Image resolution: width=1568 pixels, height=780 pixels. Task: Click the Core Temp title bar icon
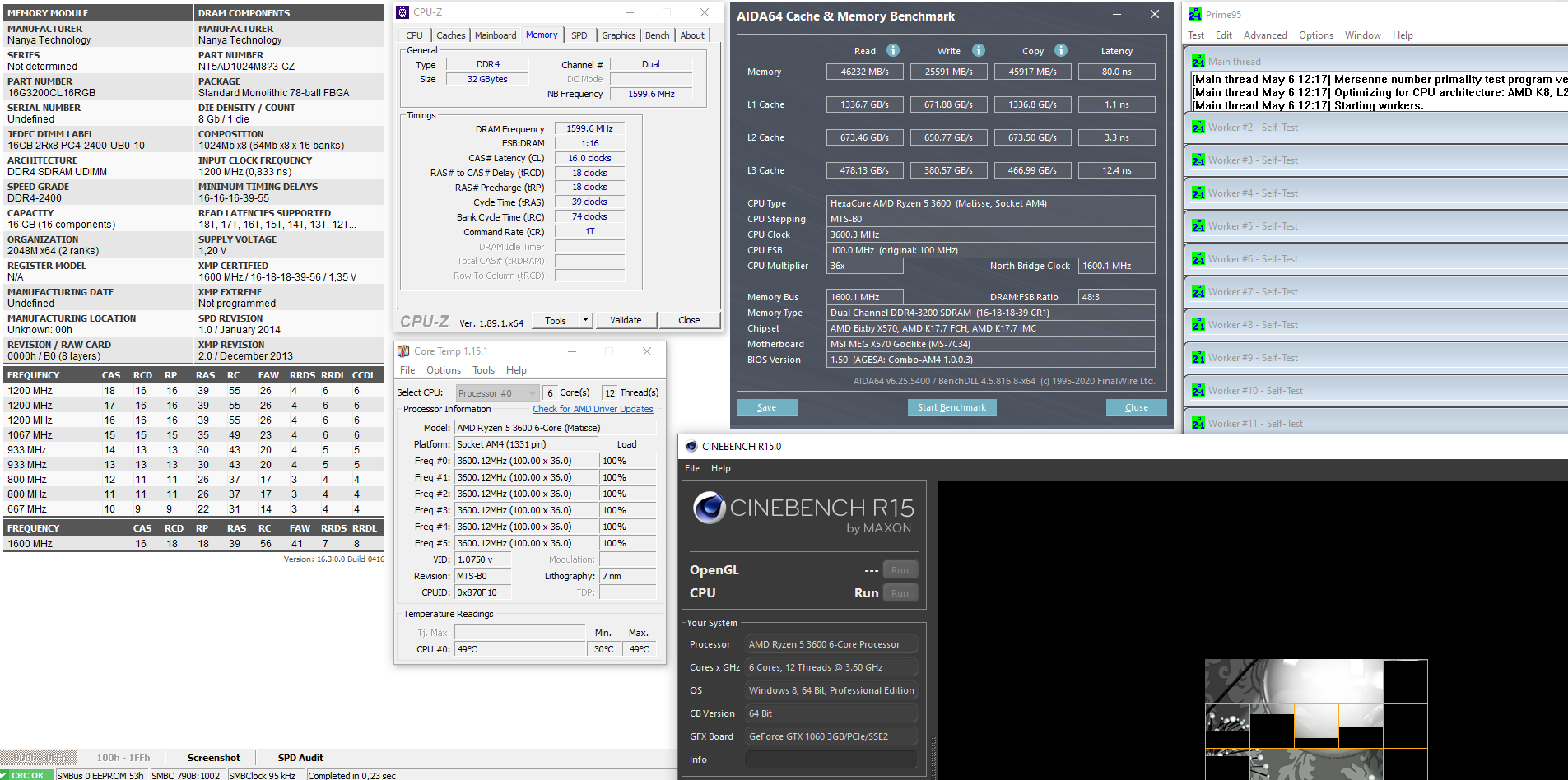pos(404,351)
